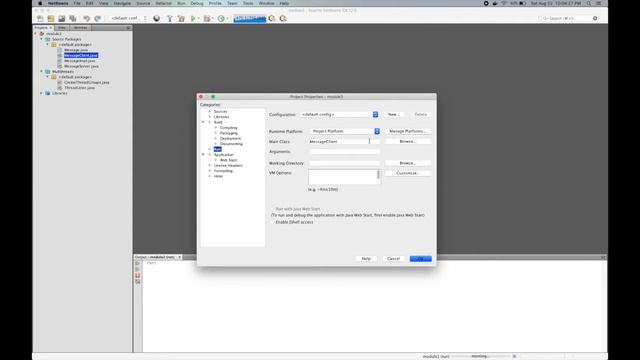Open the Navigate menu
The height and width of the screenshot is (360, 640).
(122, 3)
